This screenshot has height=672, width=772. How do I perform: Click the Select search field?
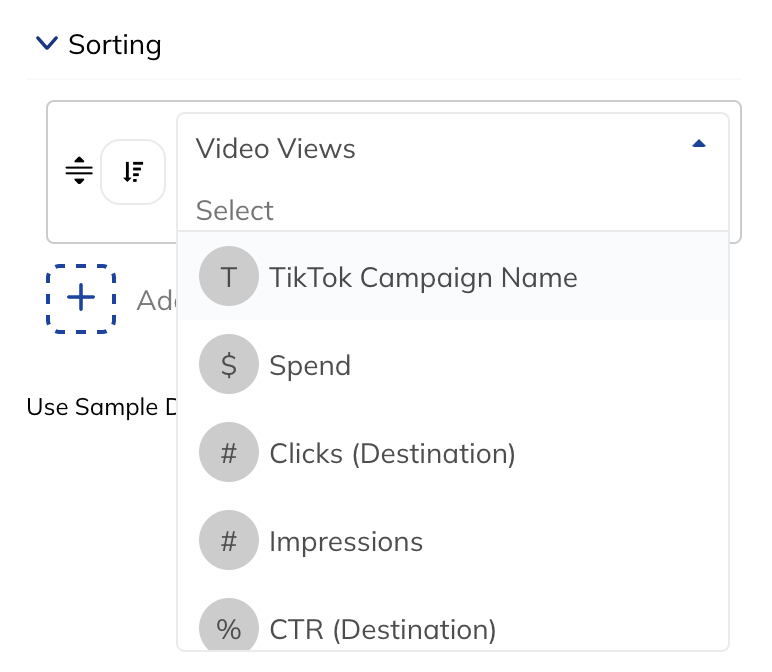tap(452, 211)
